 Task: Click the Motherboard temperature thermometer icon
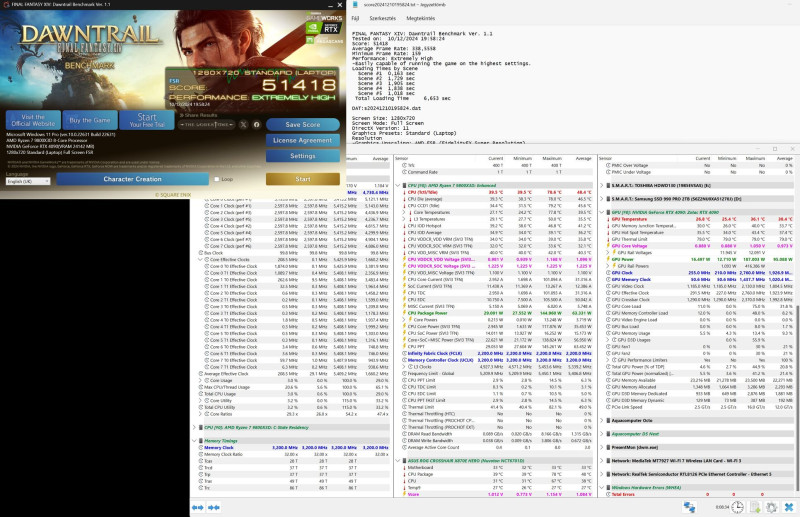click(405, 467)
